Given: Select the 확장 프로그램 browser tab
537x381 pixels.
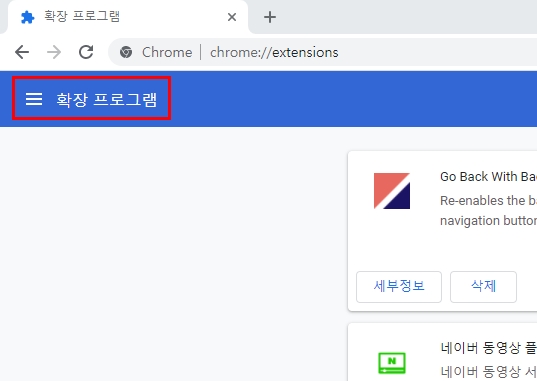Looking at the screenshot, I should click(127, 17).
